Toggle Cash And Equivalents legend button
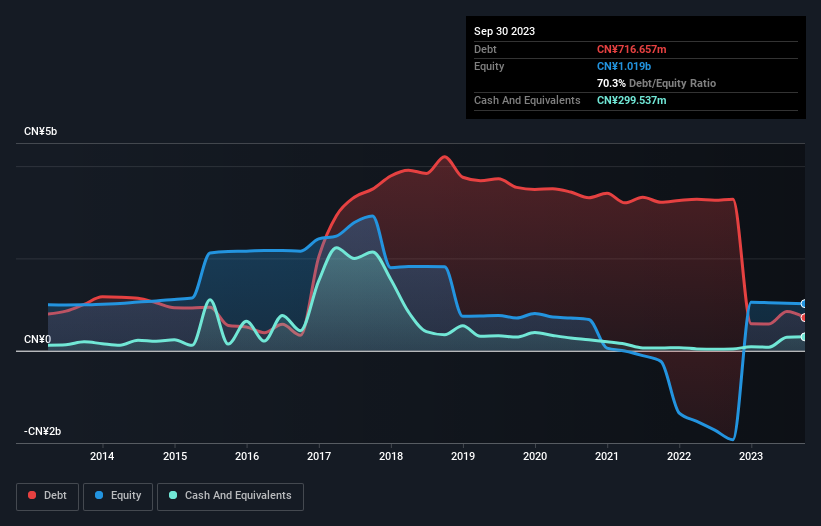The width and height of the screenshot is (821, 526). click(x=230, y=496)
